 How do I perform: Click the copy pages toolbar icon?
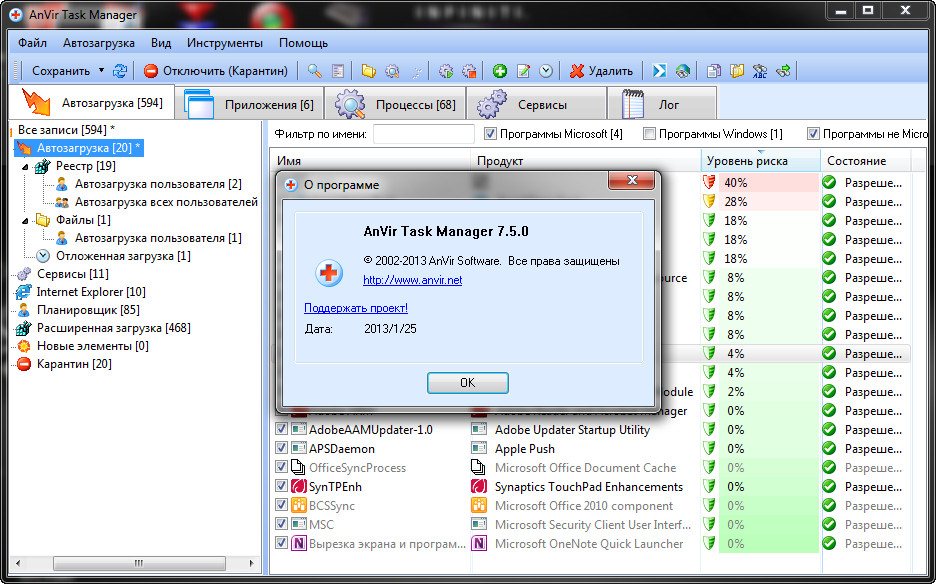click(713, 71)
